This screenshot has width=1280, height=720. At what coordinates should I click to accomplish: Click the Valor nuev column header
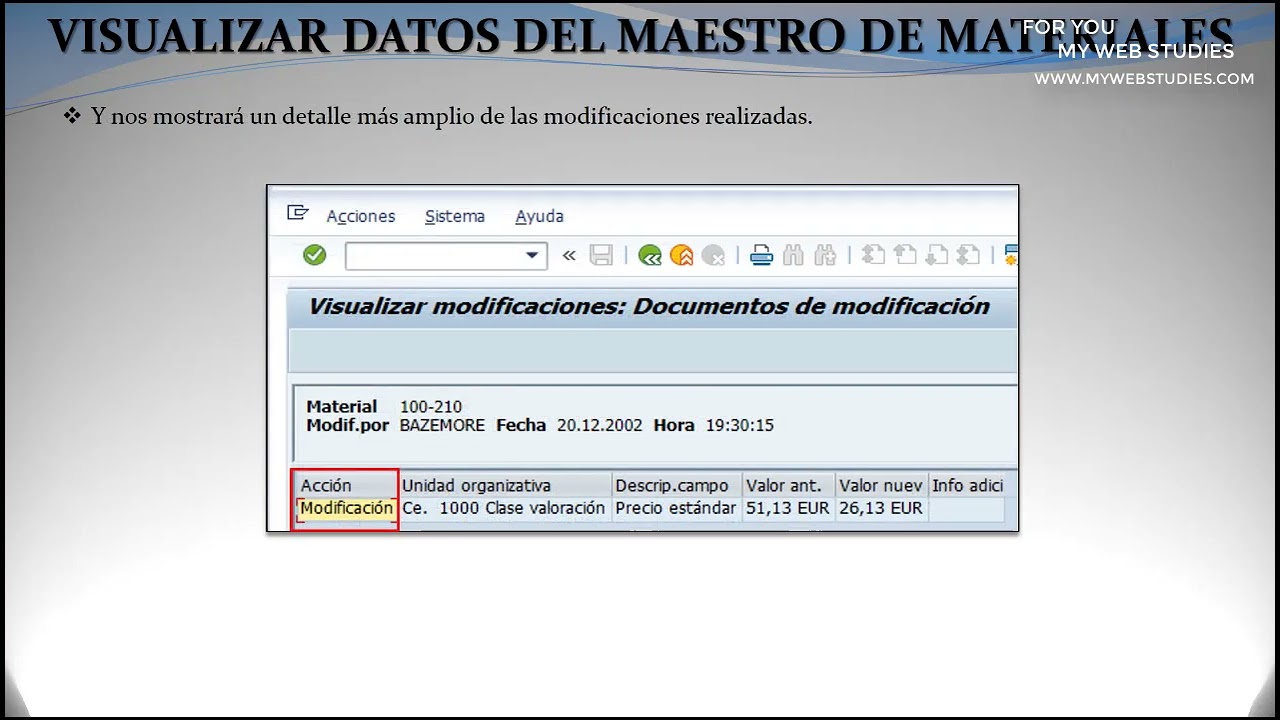tap(882, 485)
